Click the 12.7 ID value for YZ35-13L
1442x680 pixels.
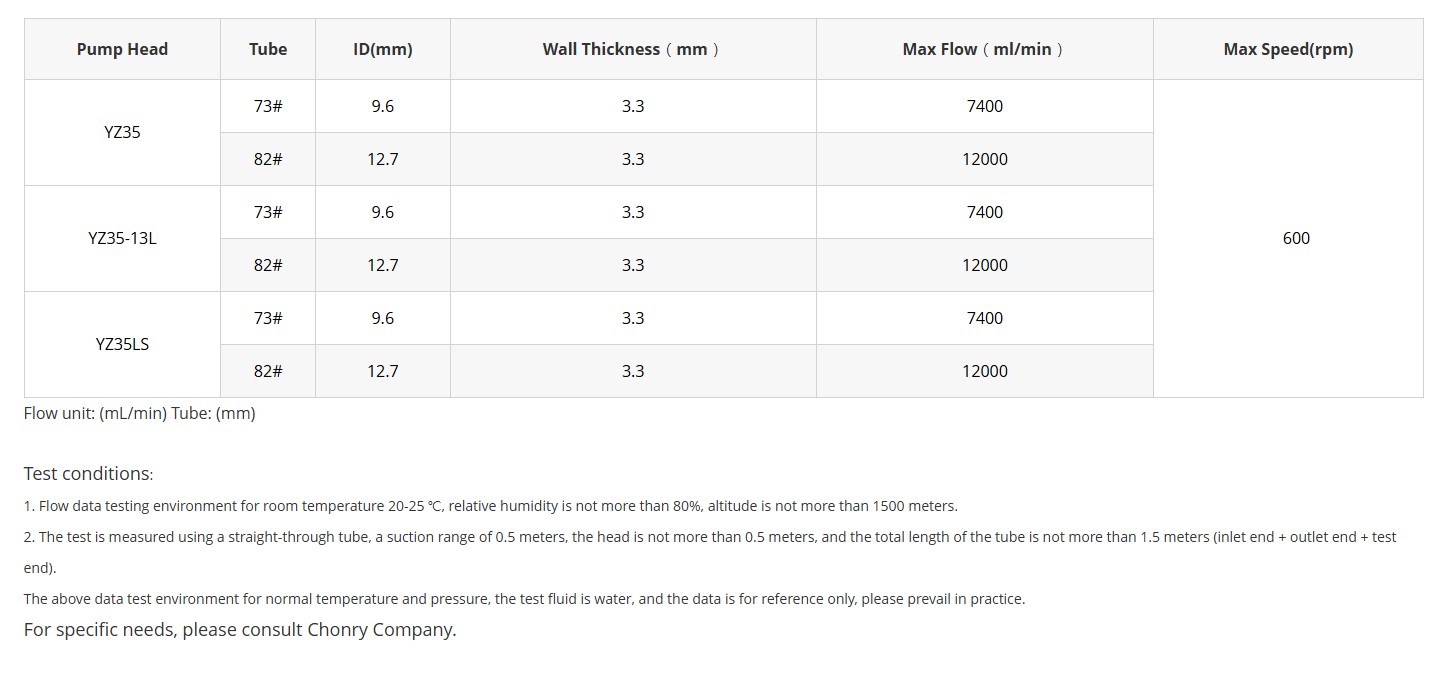tap(383, 265)
